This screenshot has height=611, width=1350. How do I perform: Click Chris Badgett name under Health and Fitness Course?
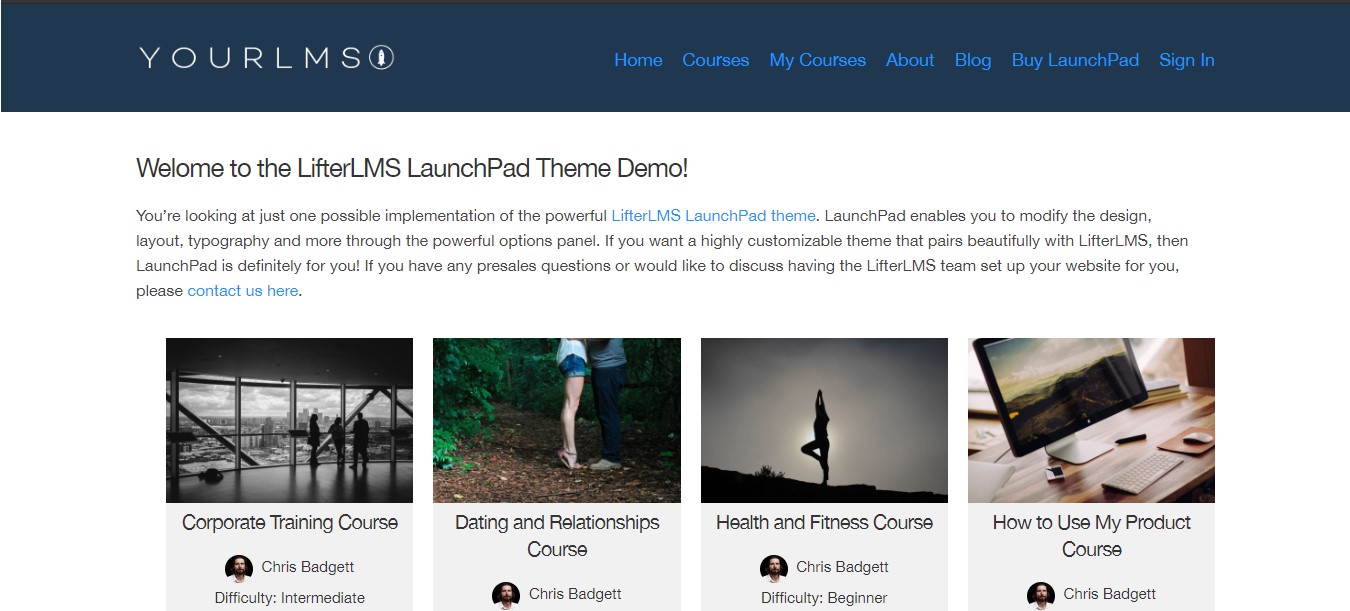pyautogui.click(x=842, y=567)
